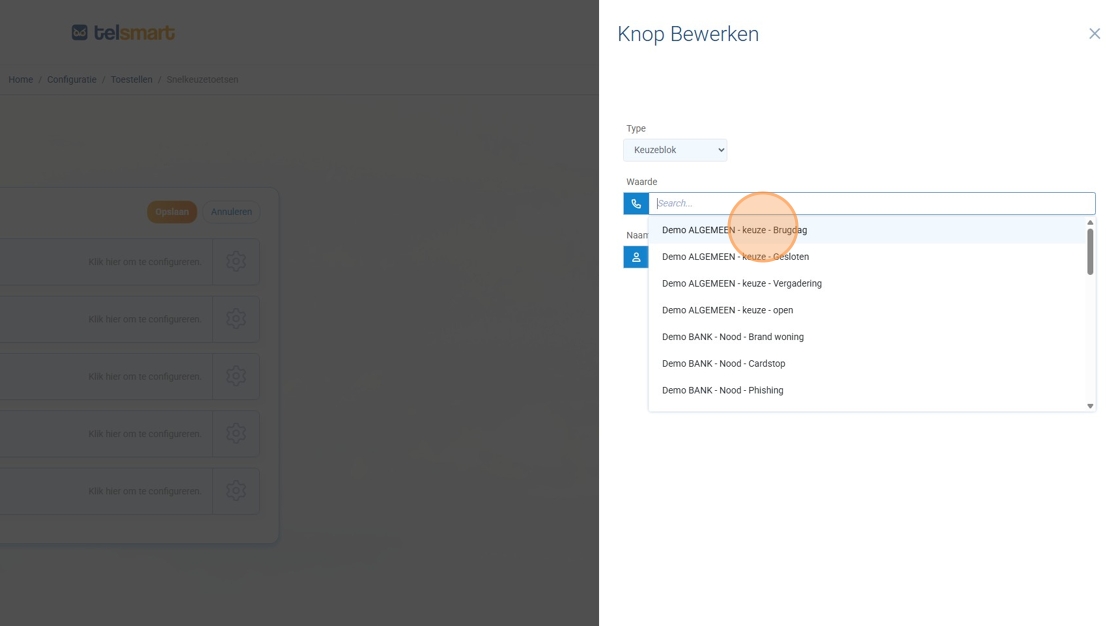Open the Type dropdown showing Keuzeblok
This screenshot has width=1120, height=626.
click(x=675, y=150)
